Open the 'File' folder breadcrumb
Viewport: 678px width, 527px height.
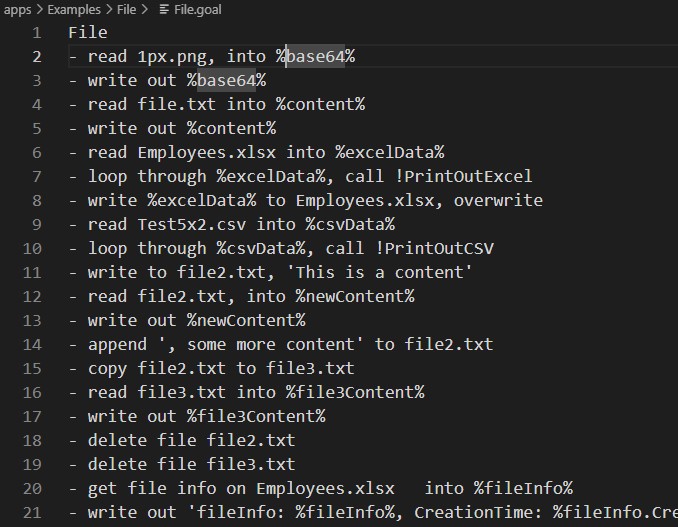[x=127, y=10]
